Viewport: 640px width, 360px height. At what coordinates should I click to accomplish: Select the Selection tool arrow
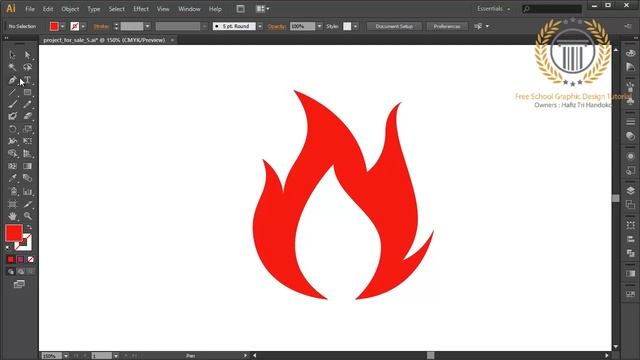12,55
